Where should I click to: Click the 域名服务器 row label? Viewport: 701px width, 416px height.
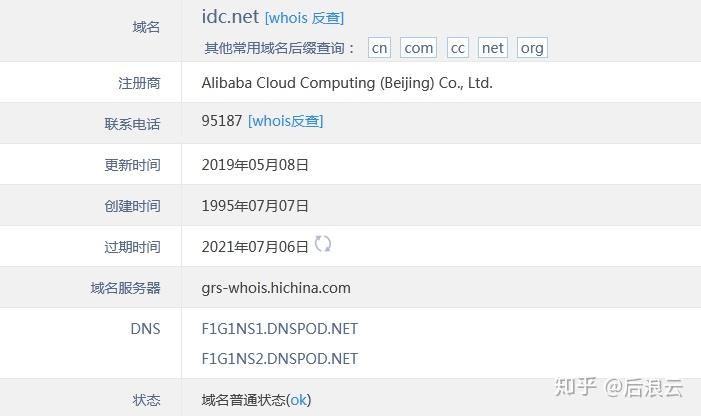125,288
